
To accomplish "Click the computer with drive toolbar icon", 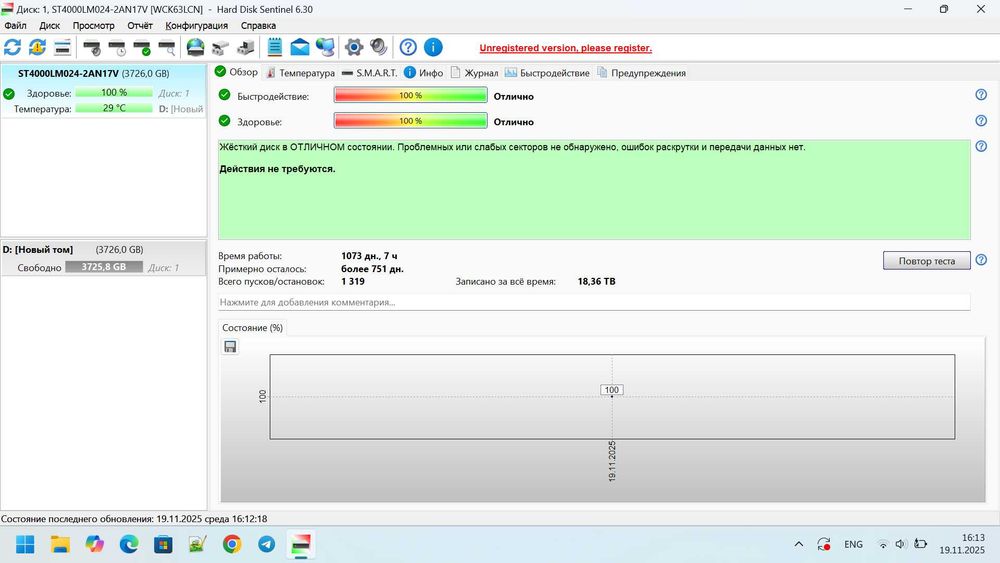I will click(x=246, y=47).
